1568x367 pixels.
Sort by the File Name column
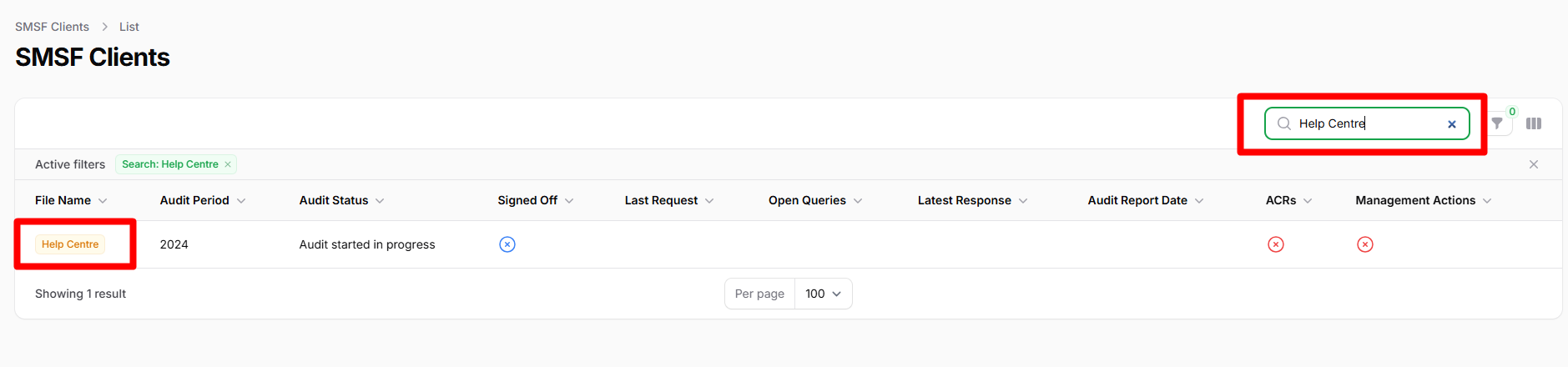click(71, 200)
